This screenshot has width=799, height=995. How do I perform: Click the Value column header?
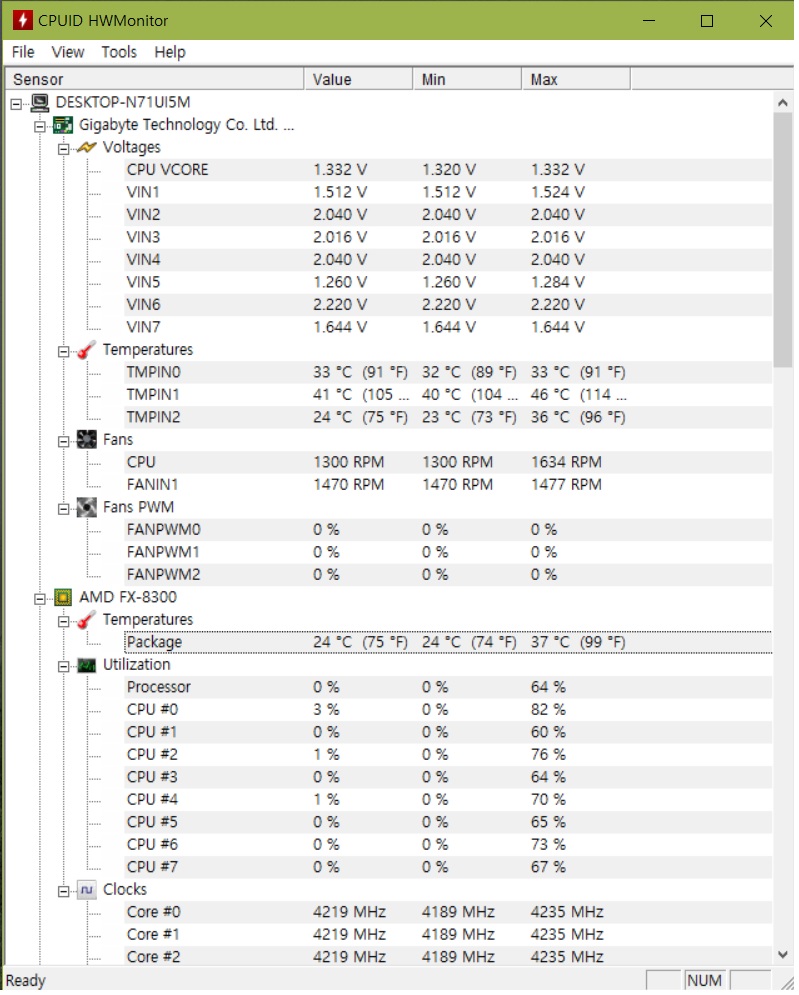click(x=359, y=80)
